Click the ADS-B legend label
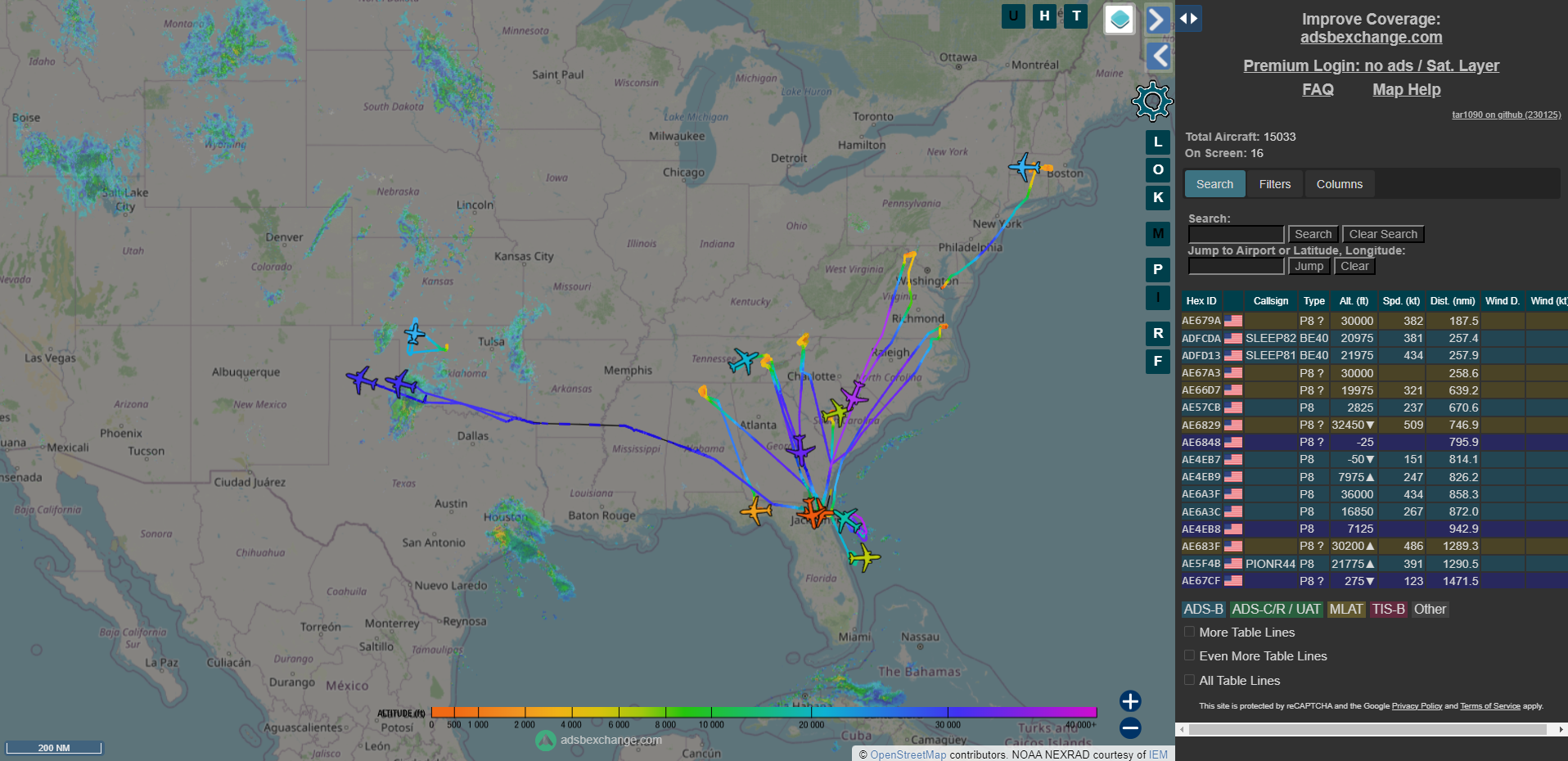 click(1203, 609)
